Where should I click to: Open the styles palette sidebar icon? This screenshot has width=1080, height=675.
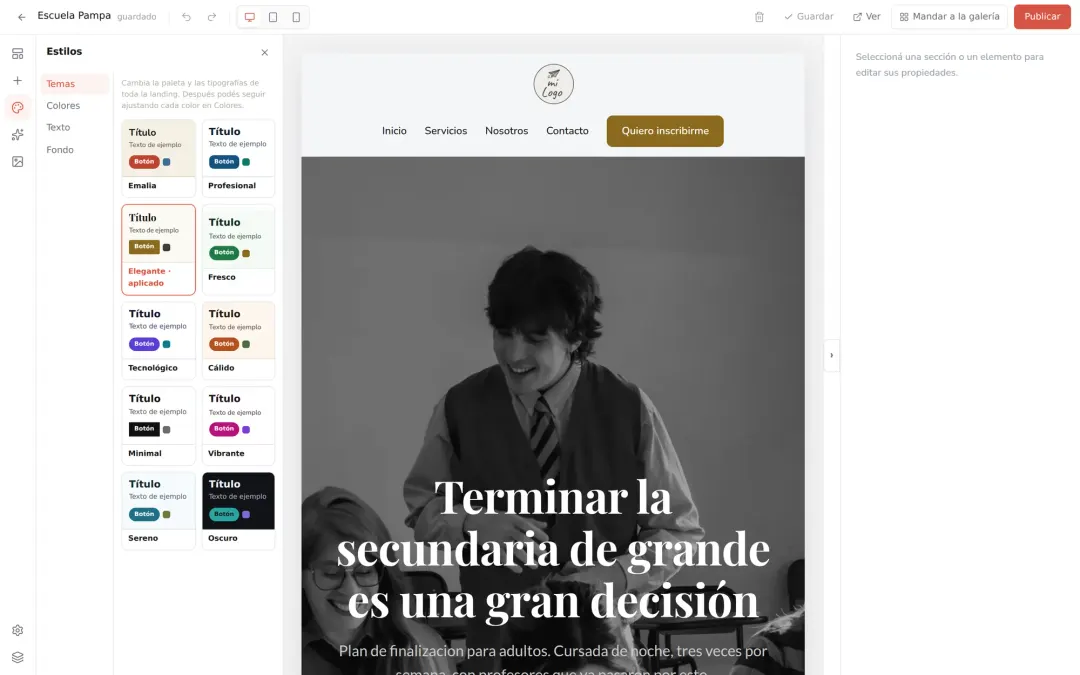pos(18,107)
